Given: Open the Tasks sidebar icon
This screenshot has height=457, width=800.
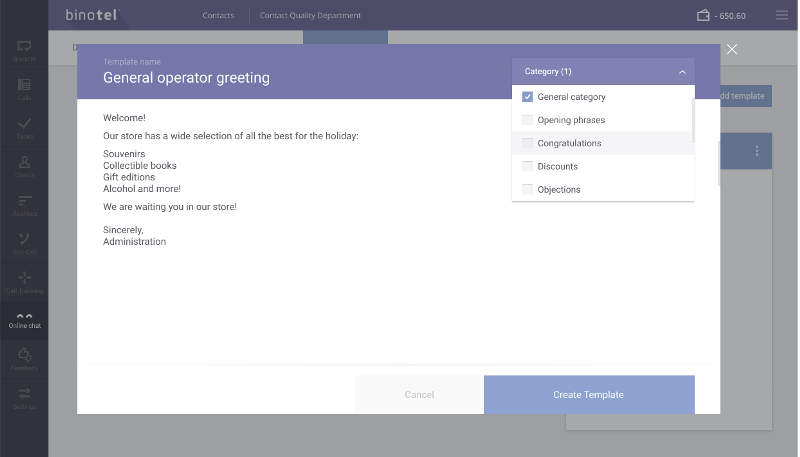Looking at the screenshot, I should coord(24,127).
